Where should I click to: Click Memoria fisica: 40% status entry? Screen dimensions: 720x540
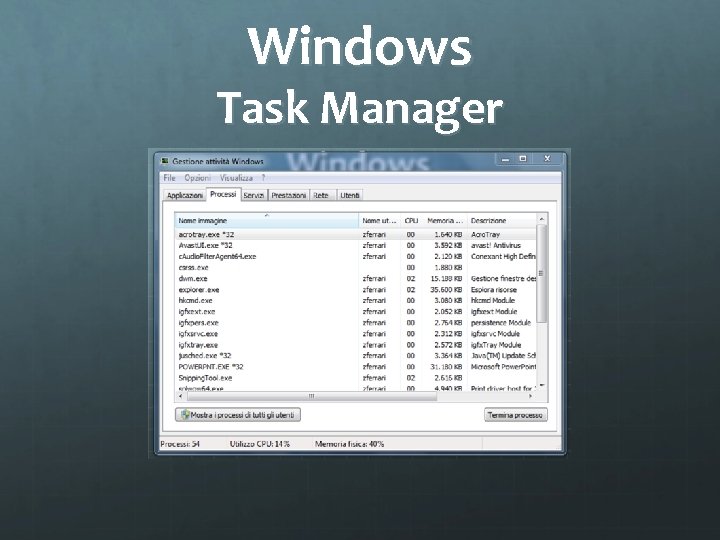(349, 444)
